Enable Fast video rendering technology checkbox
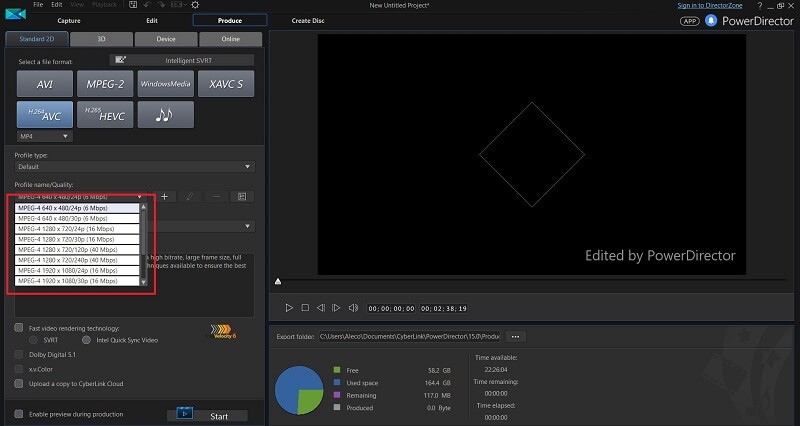Viewport: 800px width, 426px height. coord(19,328)
